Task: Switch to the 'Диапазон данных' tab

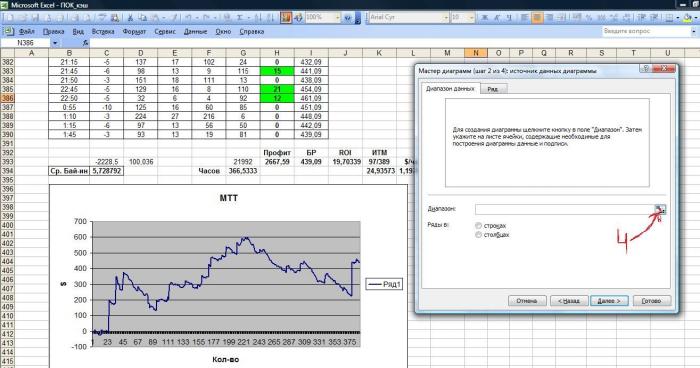Action: (450, 88)
